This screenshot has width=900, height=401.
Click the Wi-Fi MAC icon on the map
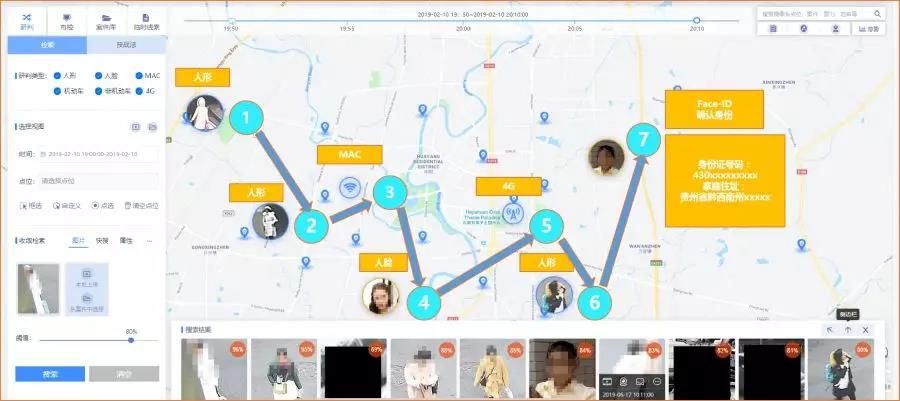[349, 188]
